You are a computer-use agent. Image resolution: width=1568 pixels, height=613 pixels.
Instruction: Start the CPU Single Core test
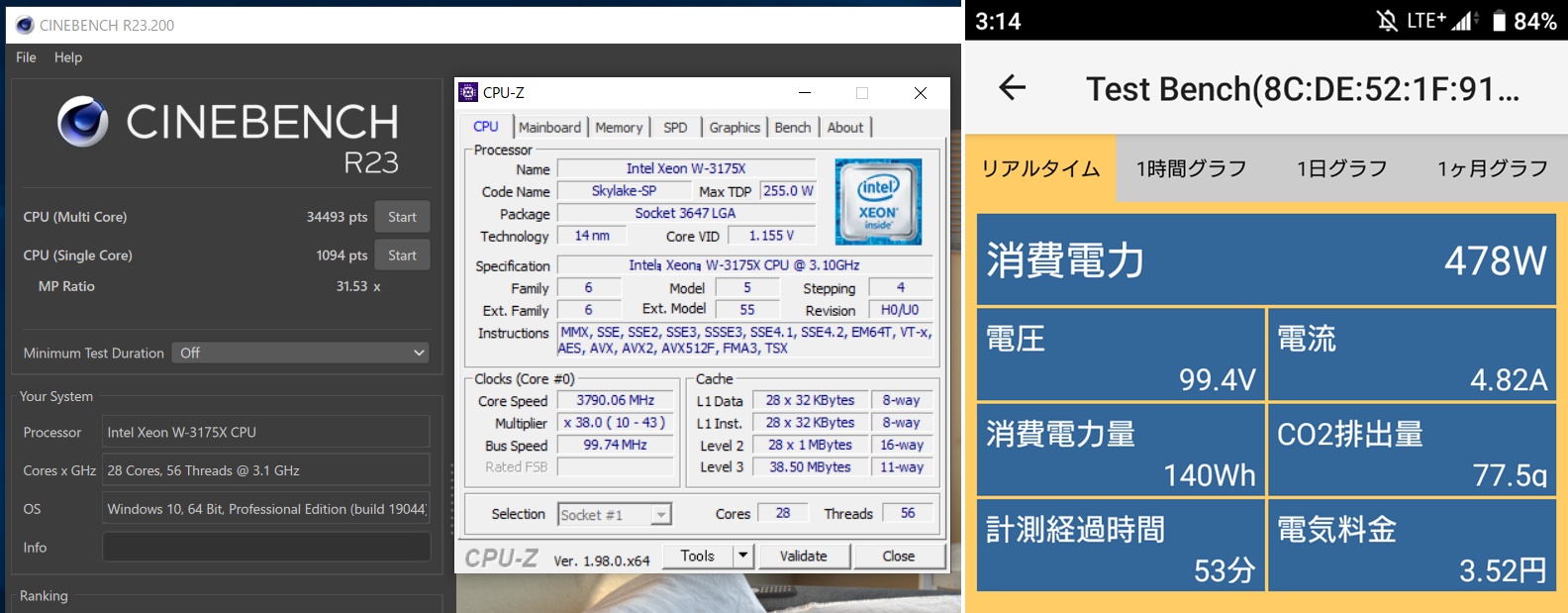(402, 255)
